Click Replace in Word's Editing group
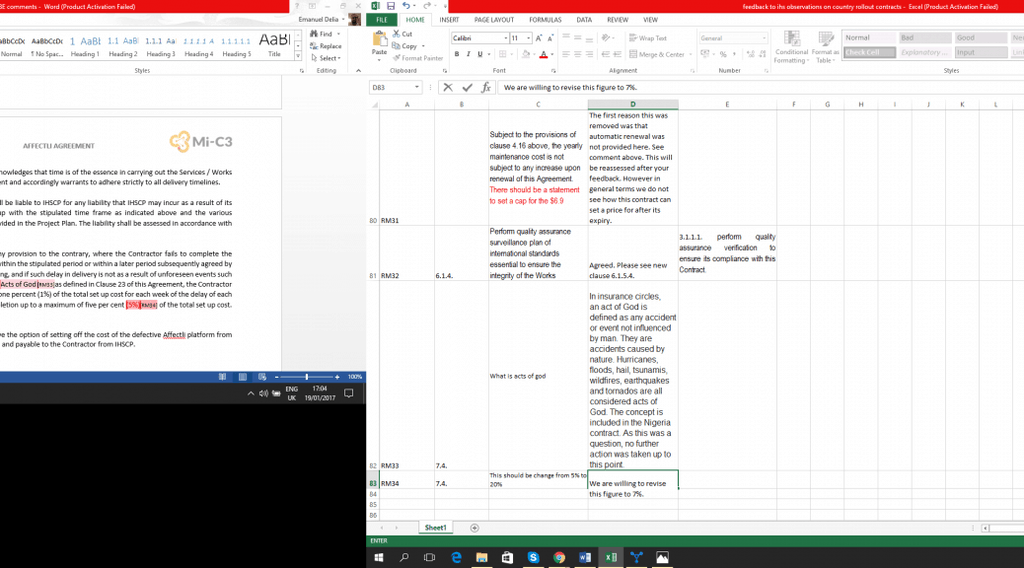 pyautogui.click(x=326, y=46)
